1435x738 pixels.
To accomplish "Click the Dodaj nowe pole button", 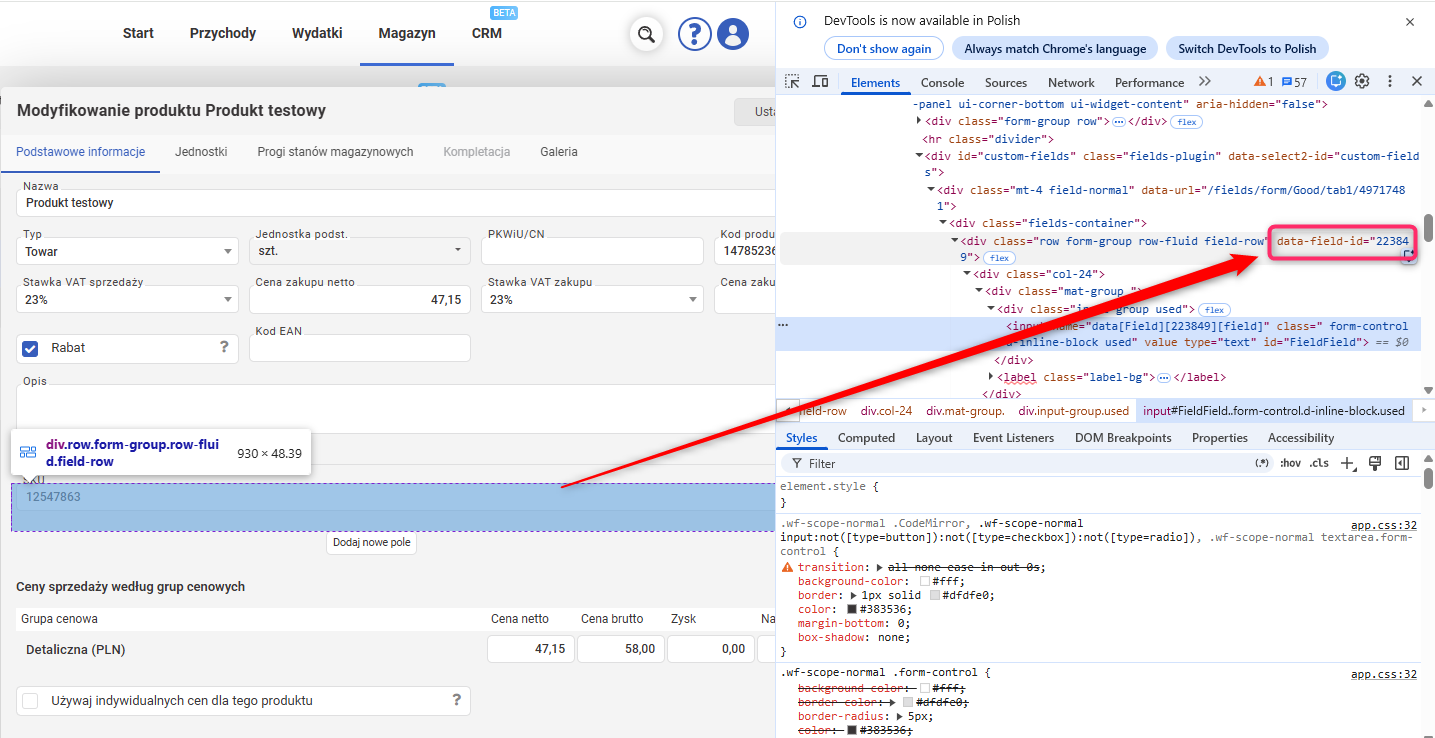I will click(371, 543).
